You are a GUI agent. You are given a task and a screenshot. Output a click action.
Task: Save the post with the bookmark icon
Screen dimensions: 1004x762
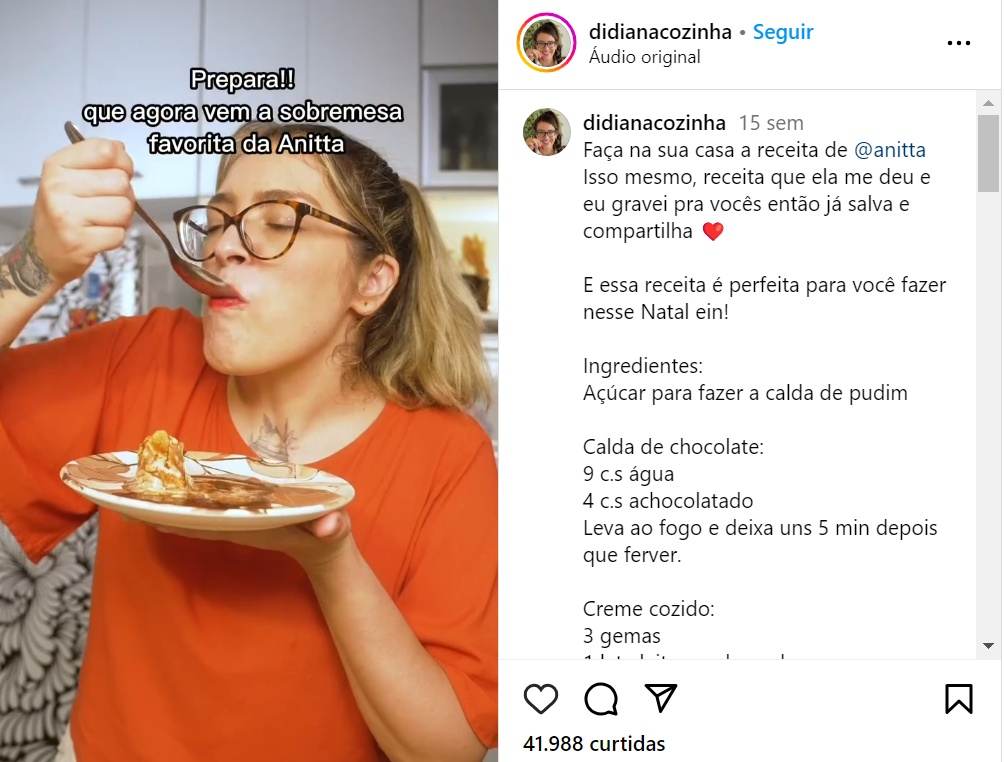(x=959, y=699)
